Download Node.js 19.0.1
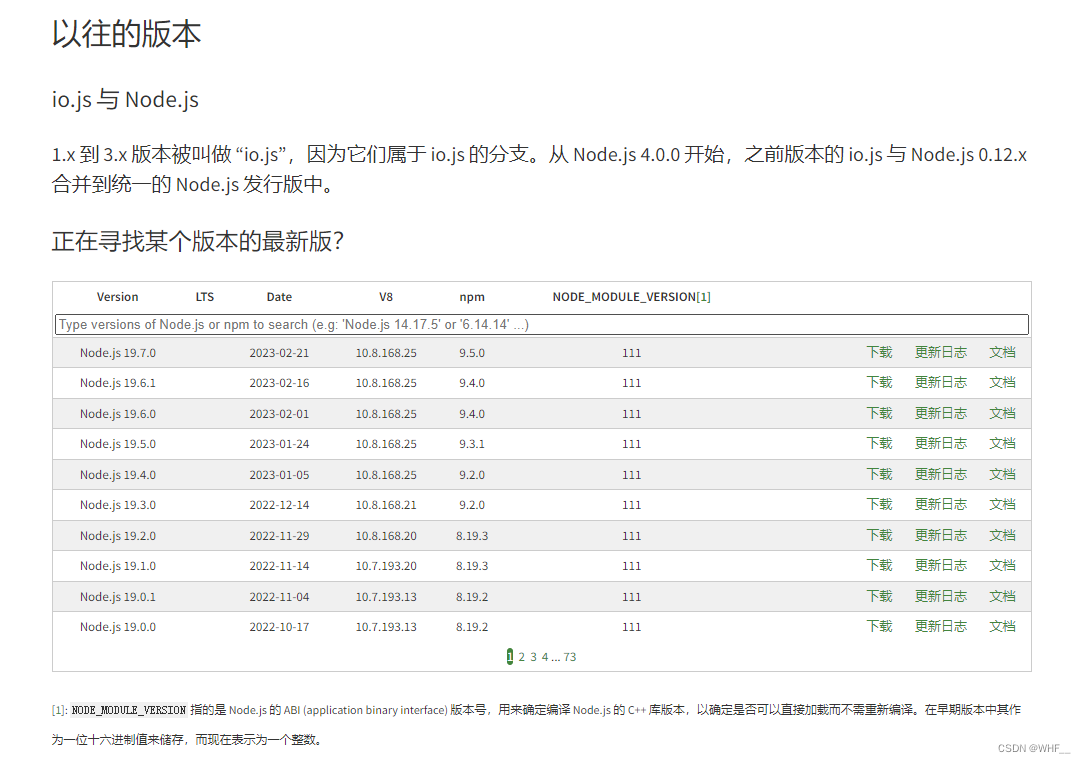 tap(879, 596)
